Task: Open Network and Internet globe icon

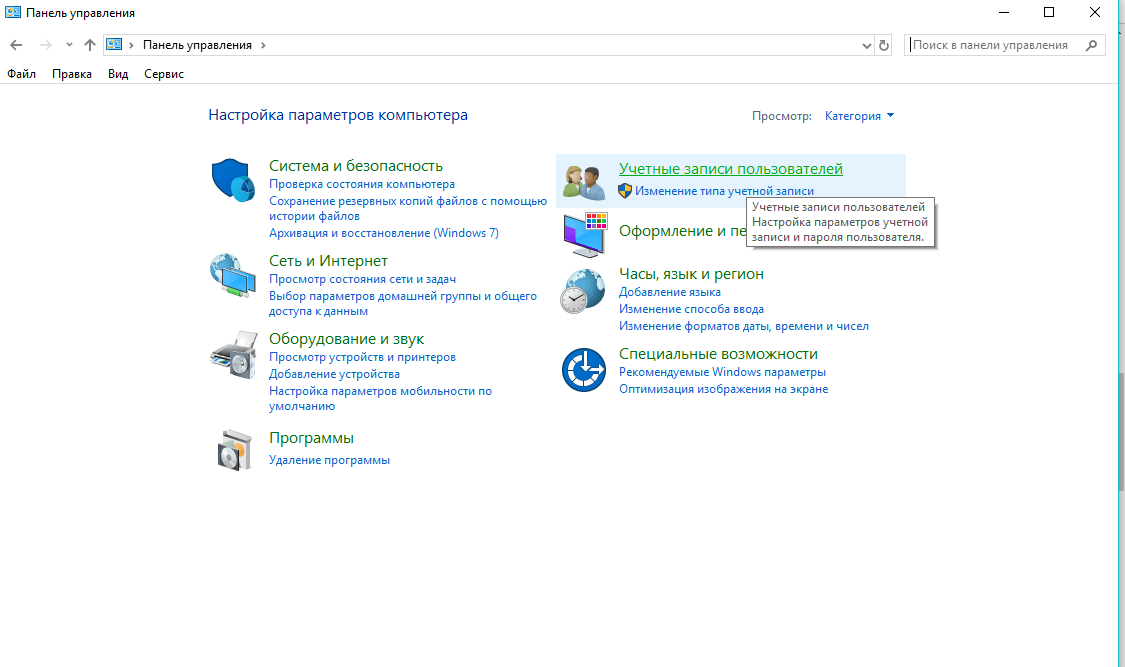Action: point(233,275)
